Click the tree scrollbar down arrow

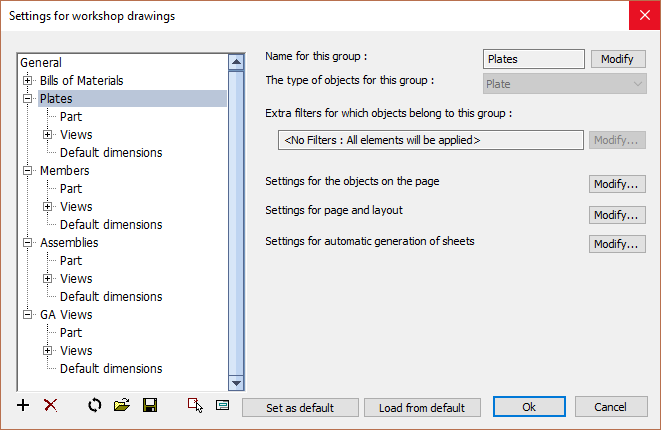(236, 383)
